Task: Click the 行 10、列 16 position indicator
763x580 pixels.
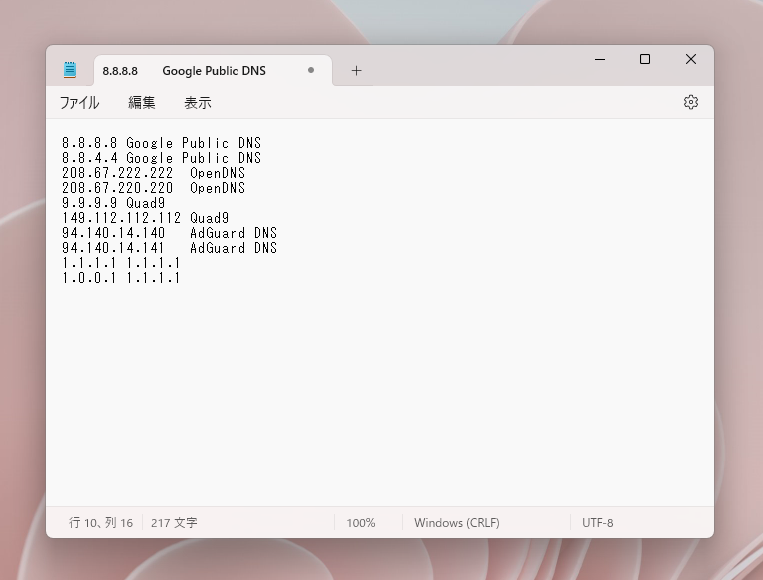Action: (101, 523)
